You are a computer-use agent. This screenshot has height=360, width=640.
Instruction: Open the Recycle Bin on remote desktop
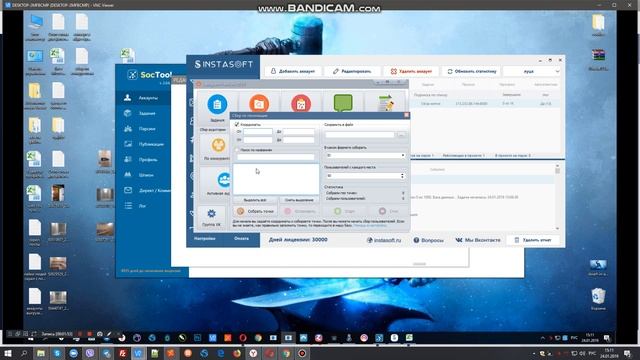pyautogui.click(x=598, y=299)
